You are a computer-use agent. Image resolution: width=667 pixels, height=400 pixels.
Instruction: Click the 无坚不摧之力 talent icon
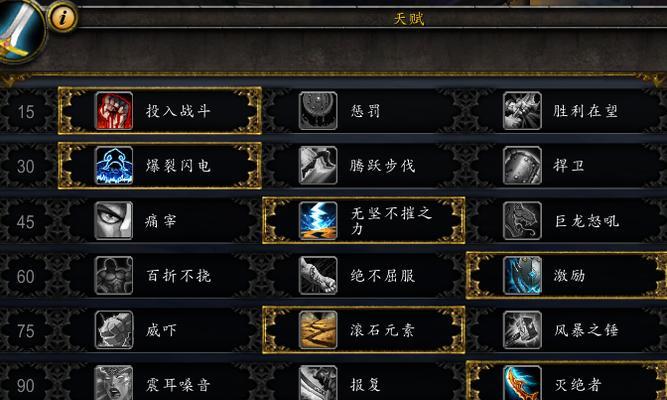click(x=318, y=220)
